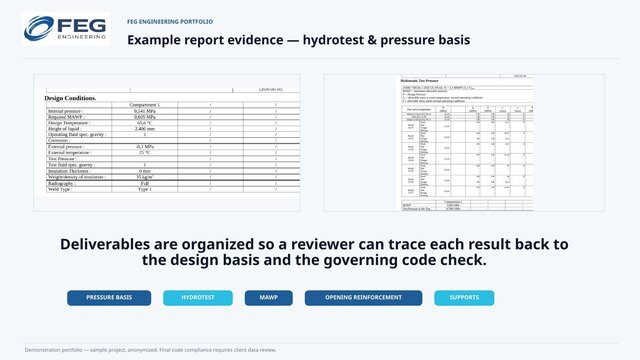Viewport: 640px width, 360px height.
Task: Choose the OPENING REINFORCEMENT tag button
Action: (x=363, y=298)
